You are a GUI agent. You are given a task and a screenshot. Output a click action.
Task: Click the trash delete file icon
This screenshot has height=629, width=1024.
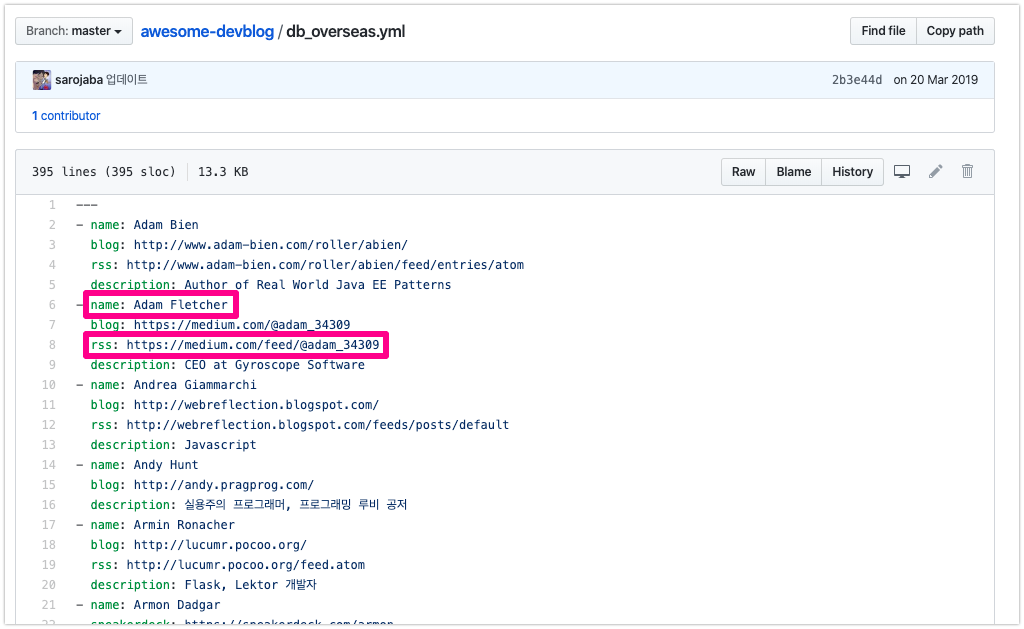click(x=967, y=172)
